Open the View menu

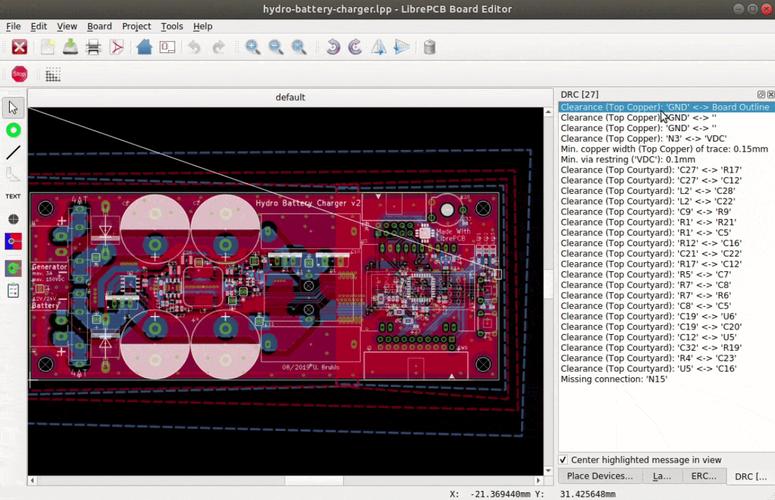67,26
